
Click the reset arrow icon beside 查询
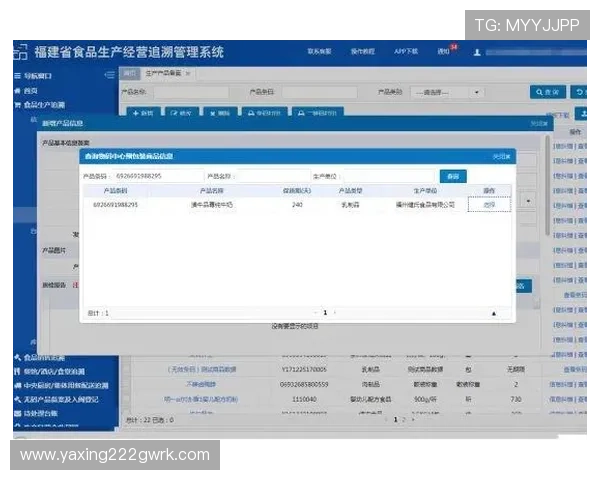[580, 92]
